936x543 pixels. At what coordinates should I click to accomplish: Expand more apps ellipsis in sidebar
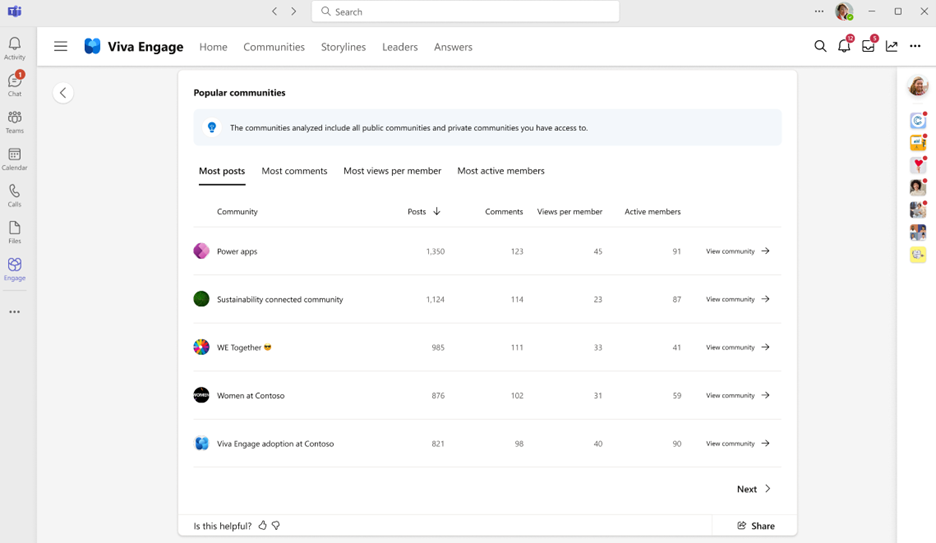pos(14,312)
